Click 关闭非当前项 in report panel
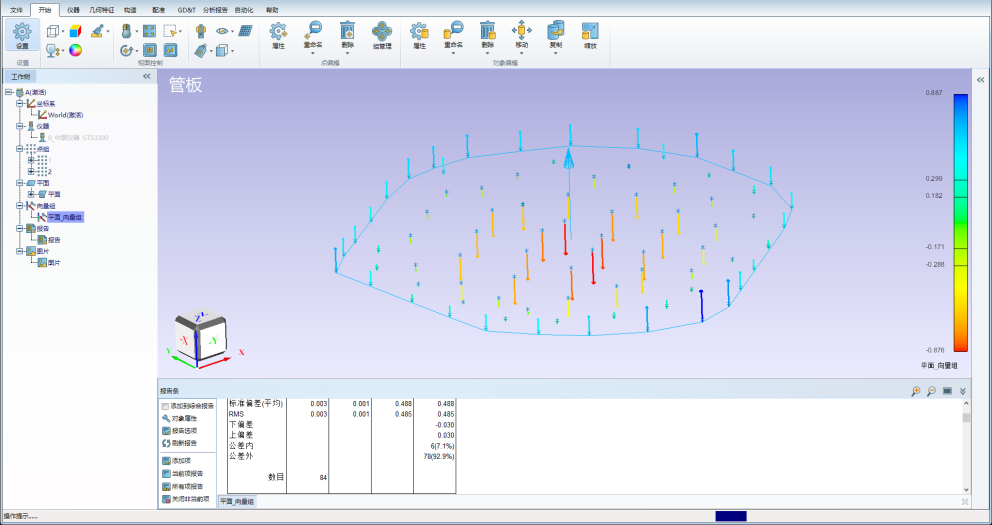 [x=187, y=498]
